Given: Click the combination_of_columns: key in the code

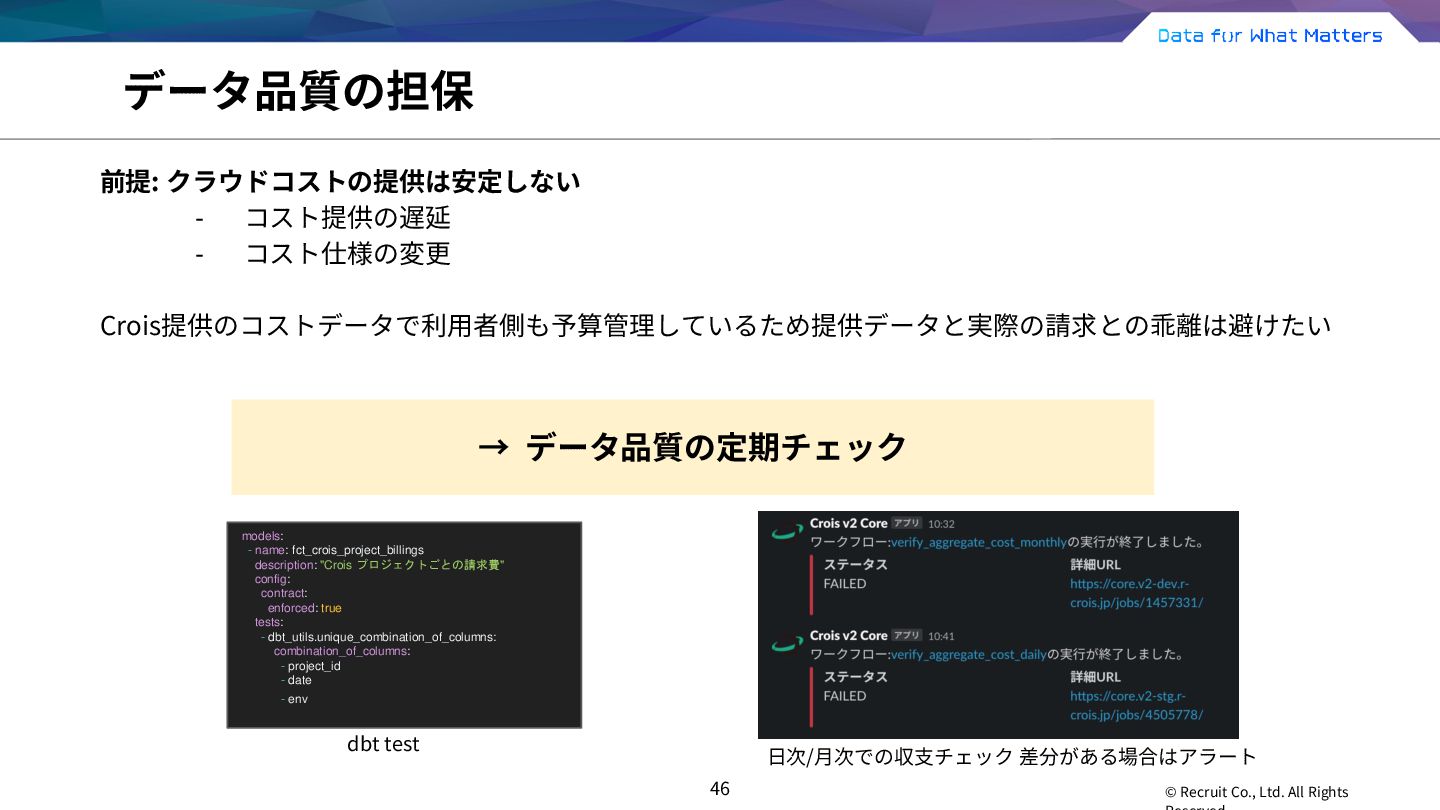Looking at the screenshot, I should (342, 651).
